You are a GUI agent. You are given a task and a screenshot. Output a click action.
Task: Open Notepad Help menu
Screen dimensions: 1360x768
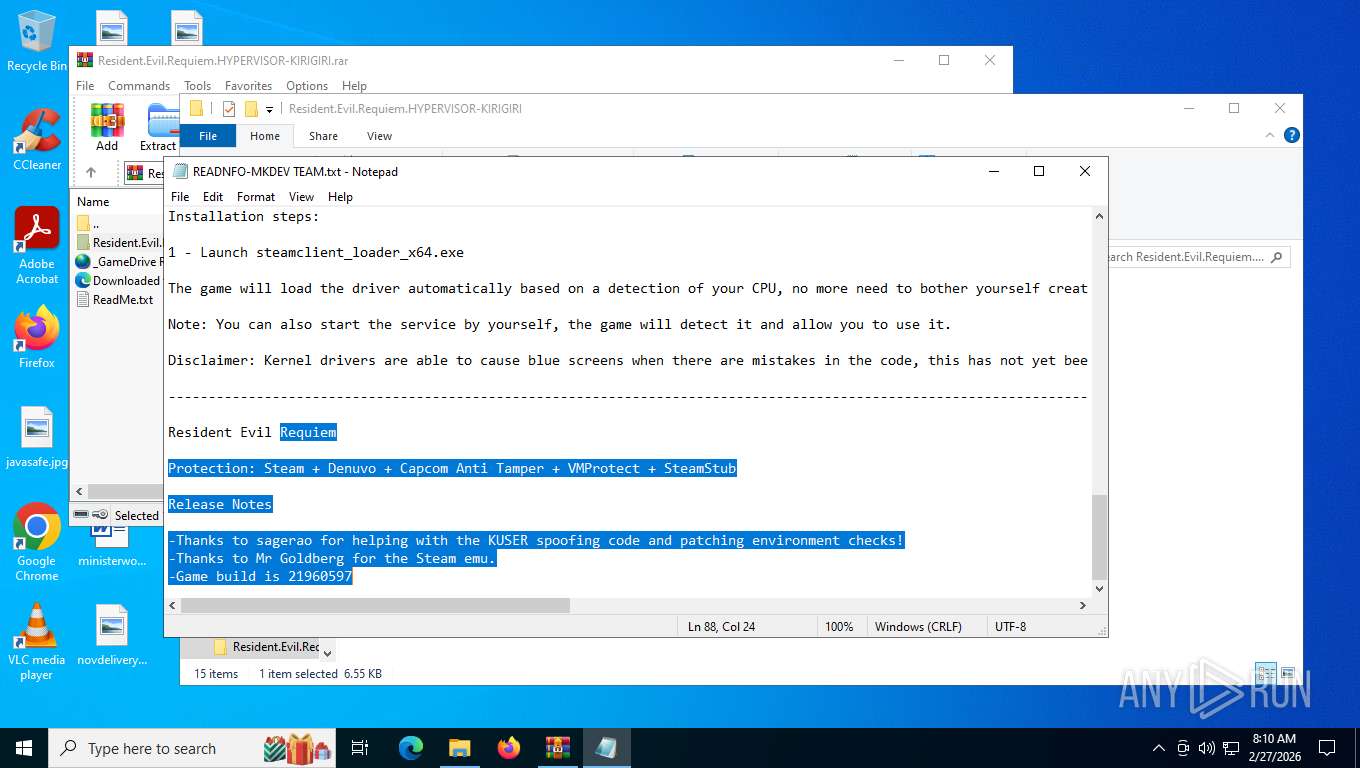[x=340, y=197]
